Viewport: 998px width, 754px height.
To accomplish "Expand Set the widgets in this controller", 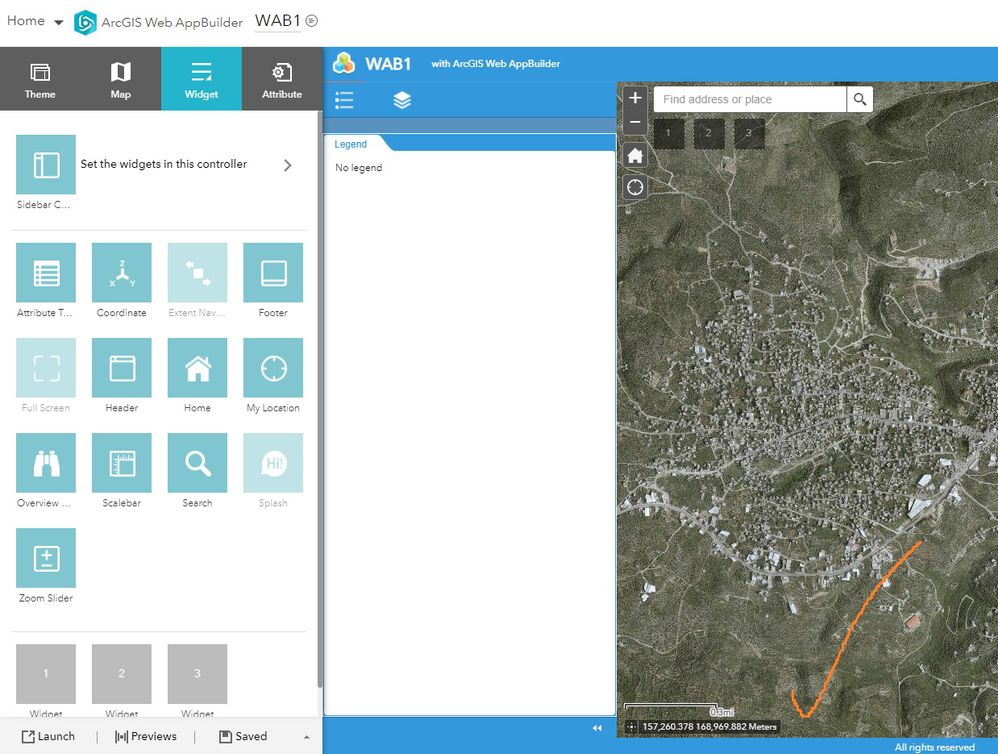I will (x=287, y=165).
